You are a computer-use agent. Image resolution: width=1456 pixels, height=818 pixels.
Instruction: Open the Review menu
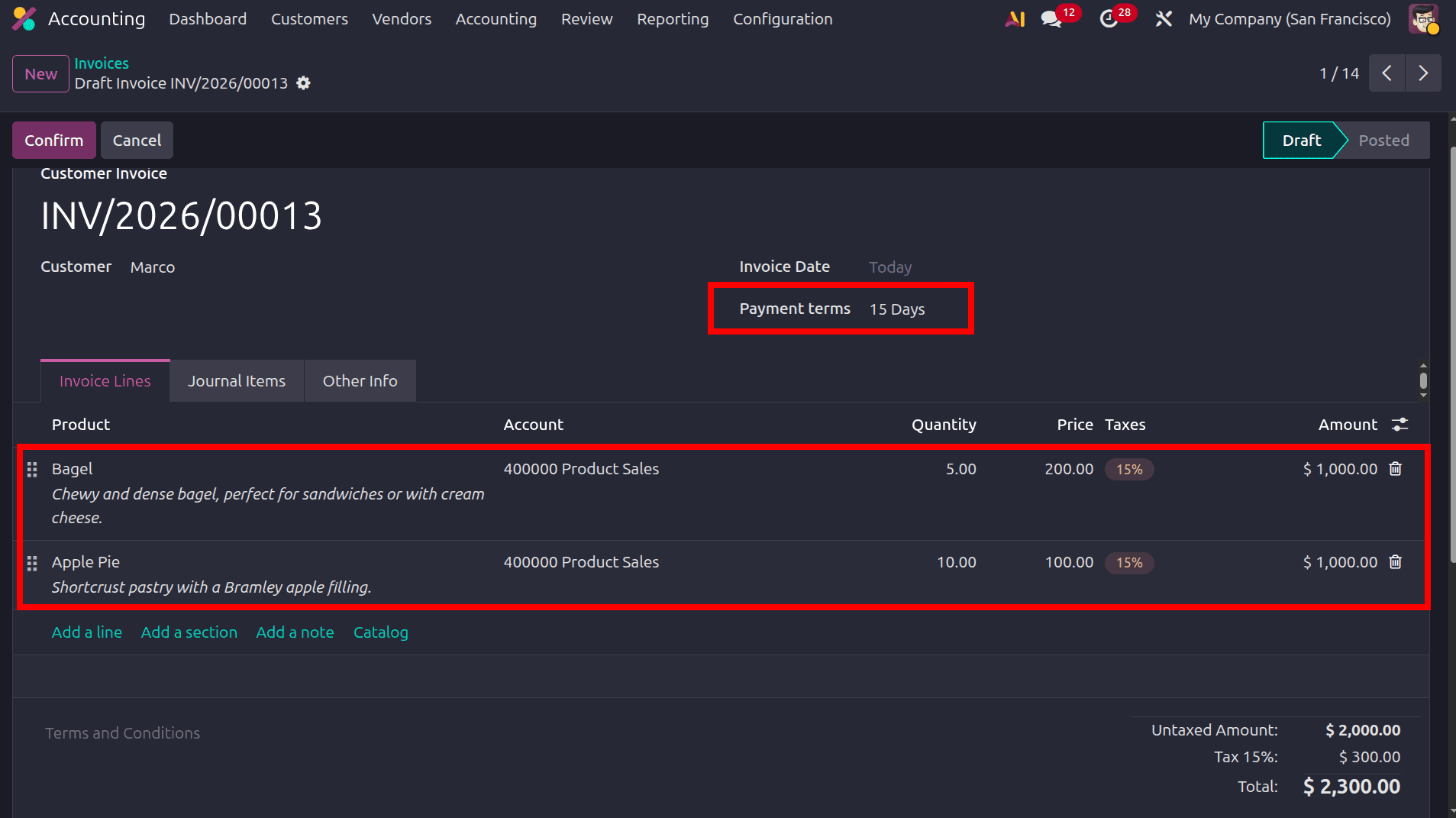(587, 19)
